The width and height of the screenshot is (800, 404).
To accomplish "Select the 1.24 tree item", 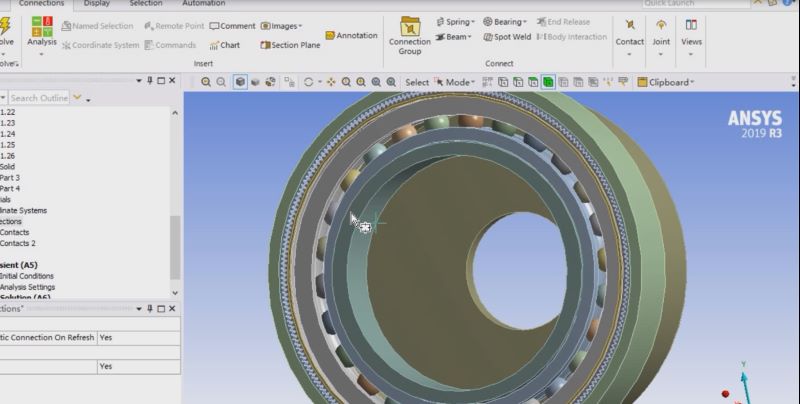I will click(8, 134).
